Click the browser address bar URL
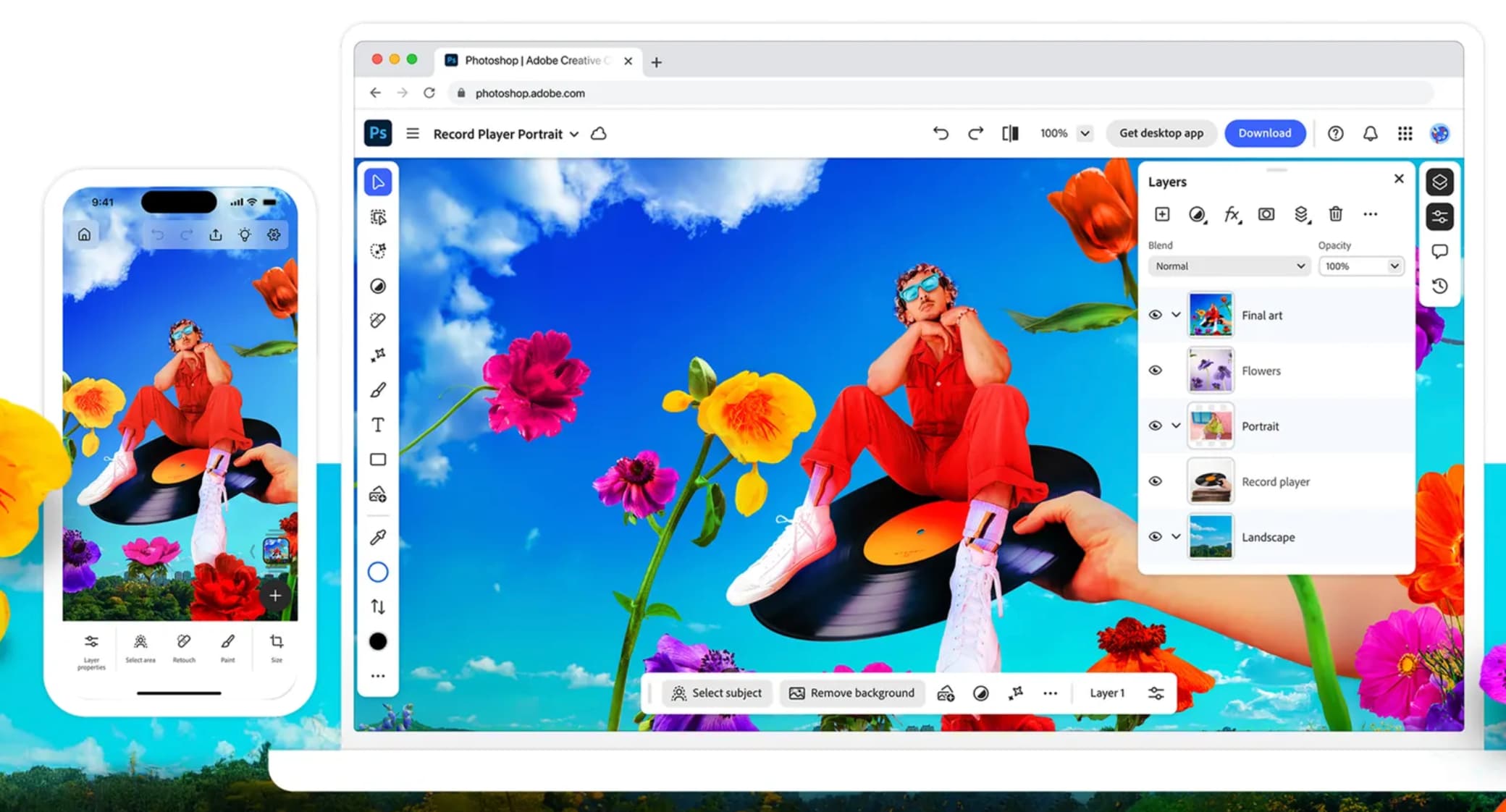This screenshot has width=1506, height=812. 530,93
